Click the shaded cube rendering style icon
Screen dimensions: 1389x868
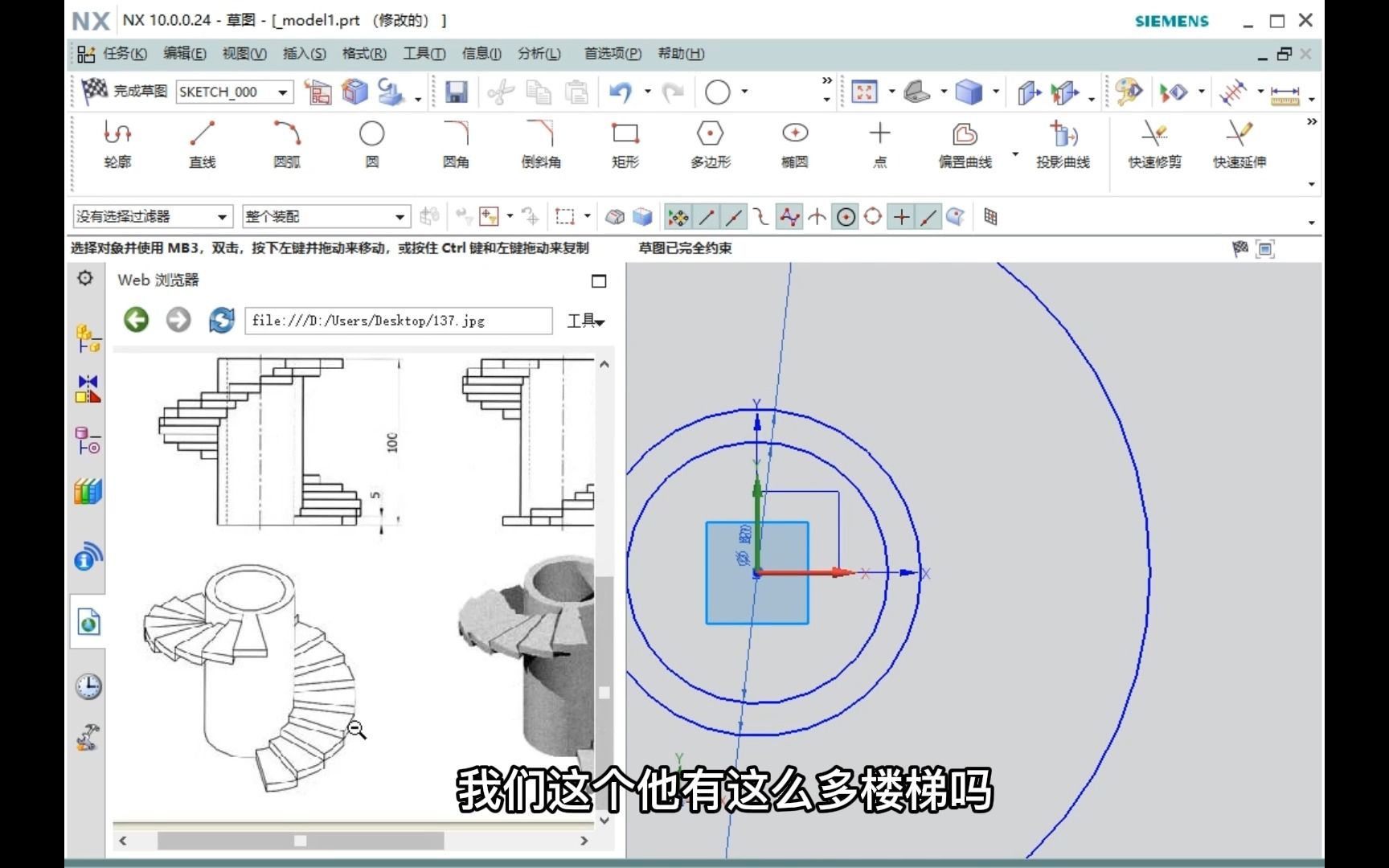tap(968, 92)
